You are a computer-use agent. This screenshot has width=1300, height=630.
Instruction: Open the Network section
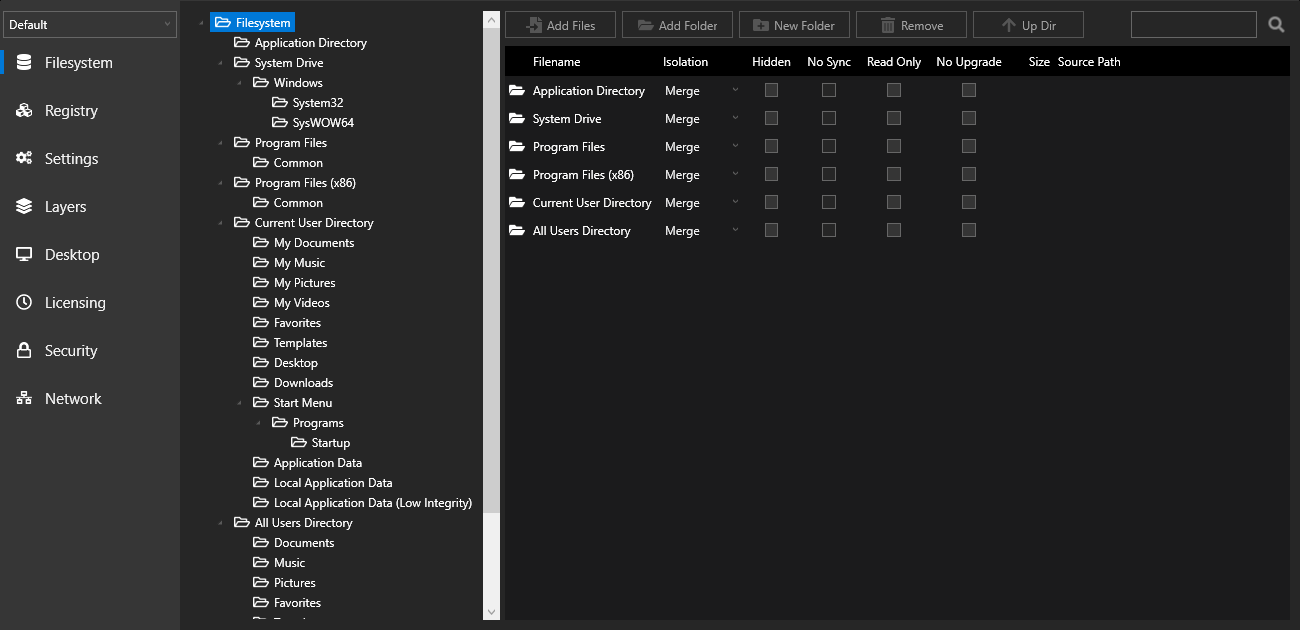[73, 398]
